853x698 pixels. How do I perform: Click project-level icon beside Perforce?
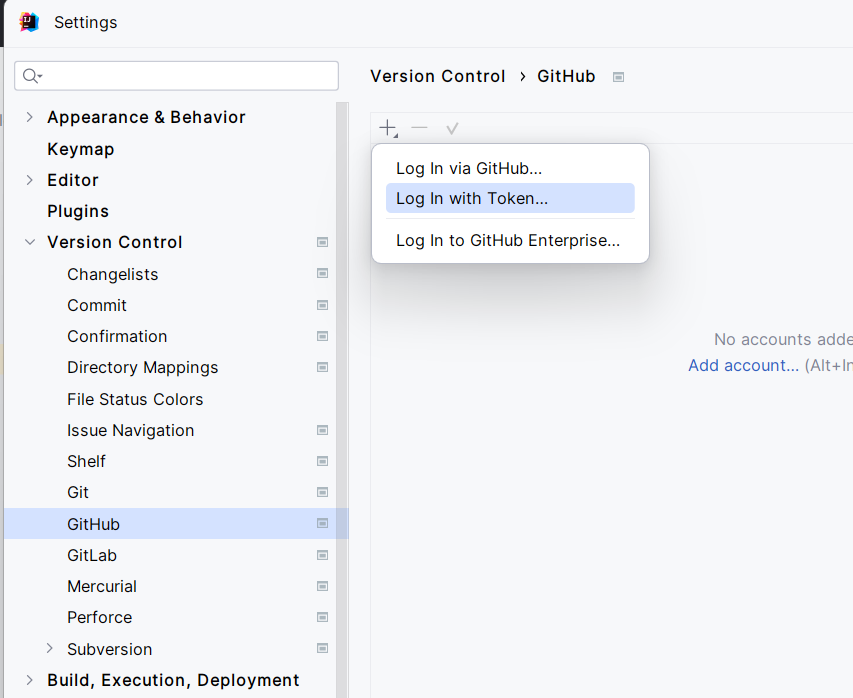point(323,617)
